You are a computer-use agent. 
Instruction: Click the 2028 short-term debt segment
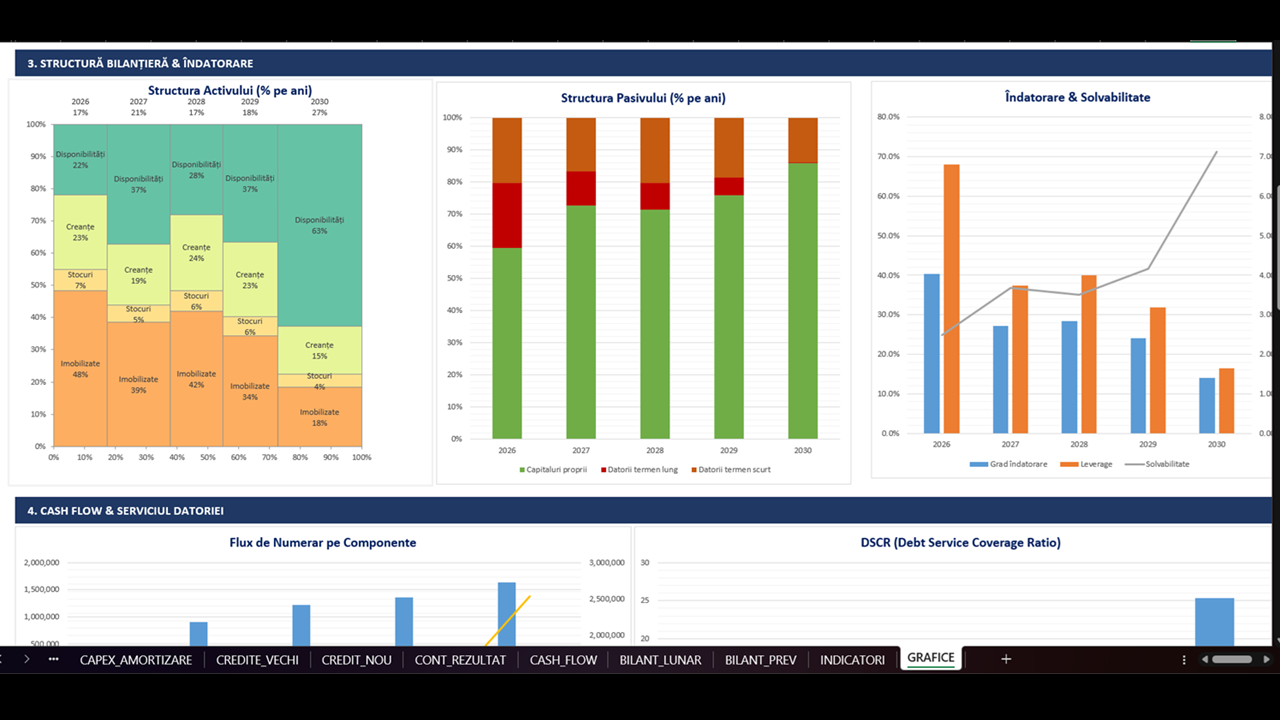(x=655, y=150)
